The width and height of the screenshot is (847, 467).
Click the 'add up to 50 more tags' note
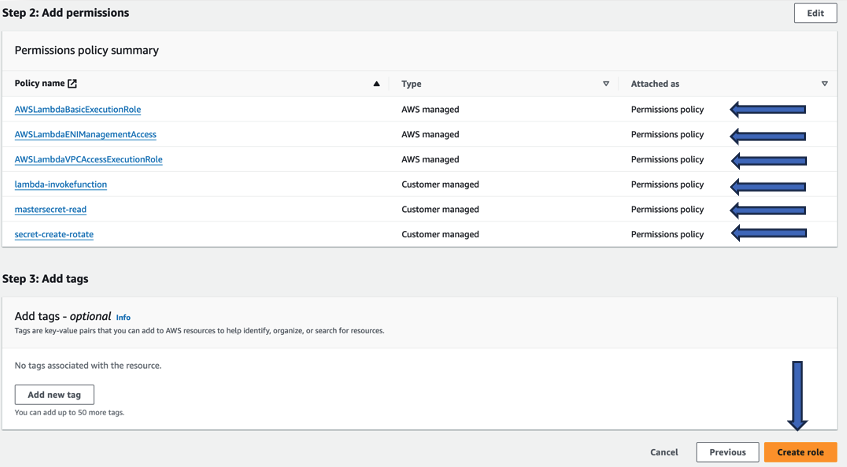pos(69,412)
